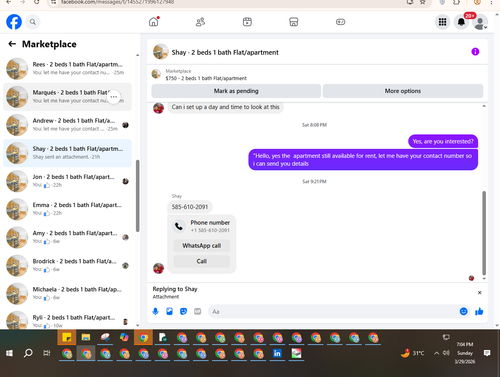
Task: Click conversation info icon in chat header
Action: (475, 52)
